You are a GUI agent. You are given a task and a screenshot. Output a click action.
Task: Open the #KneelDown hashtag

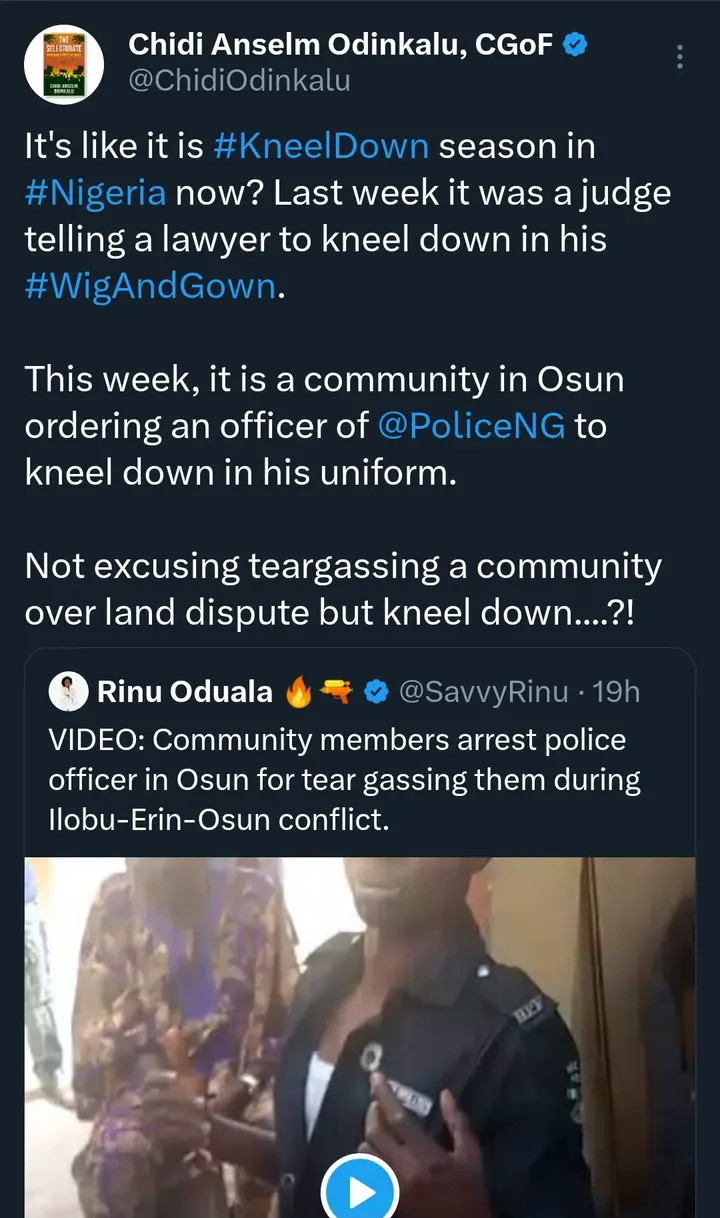point(321,146)
